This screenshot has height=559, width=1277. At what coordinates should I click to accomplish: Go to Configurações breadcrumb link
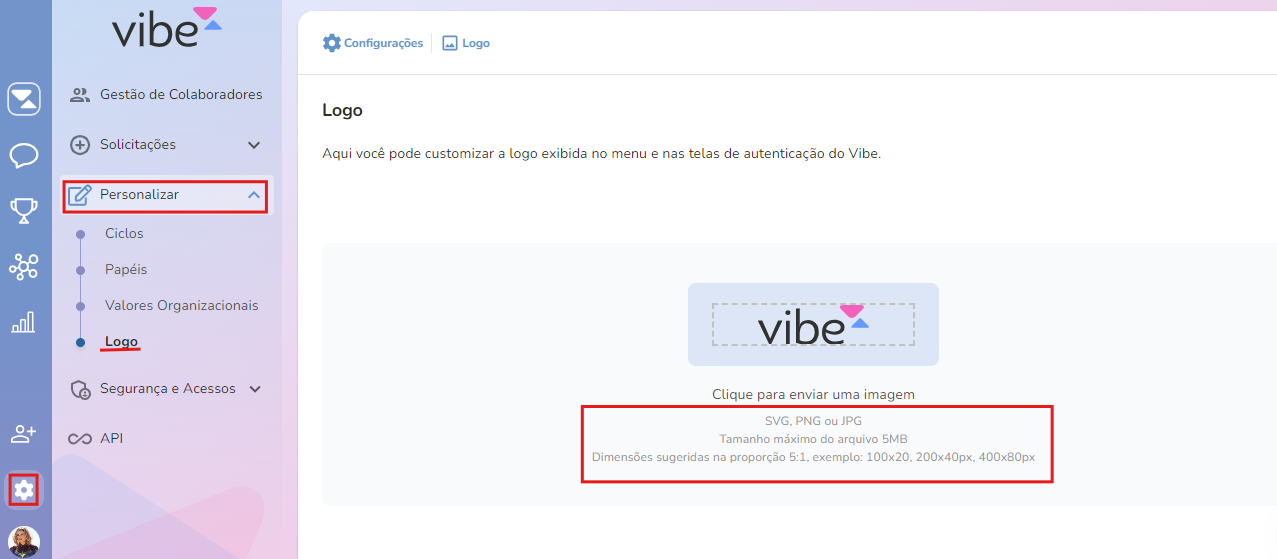coord(384,43)
